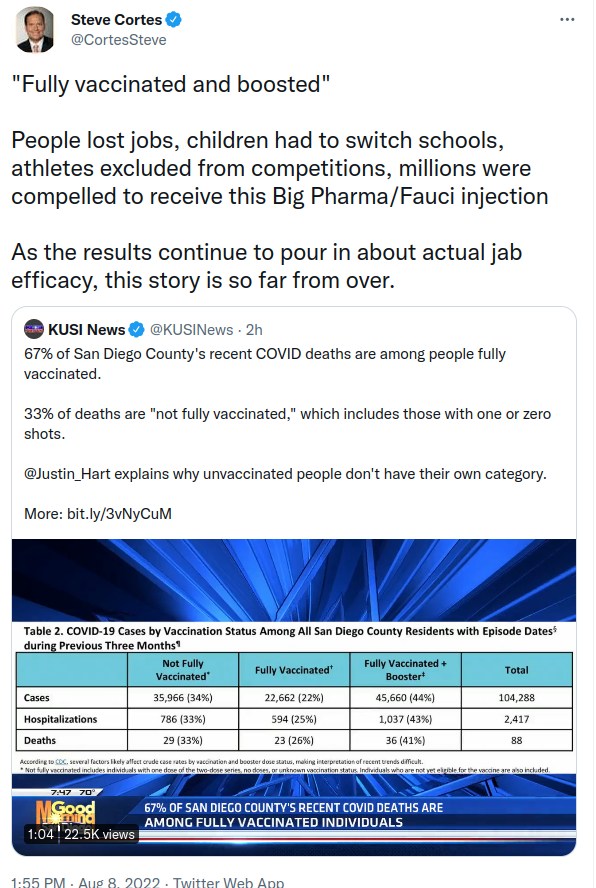Viewport: 596px width, 888px height.
Task: Open Steve Cortes profile picture
Action: click(36, 29)
